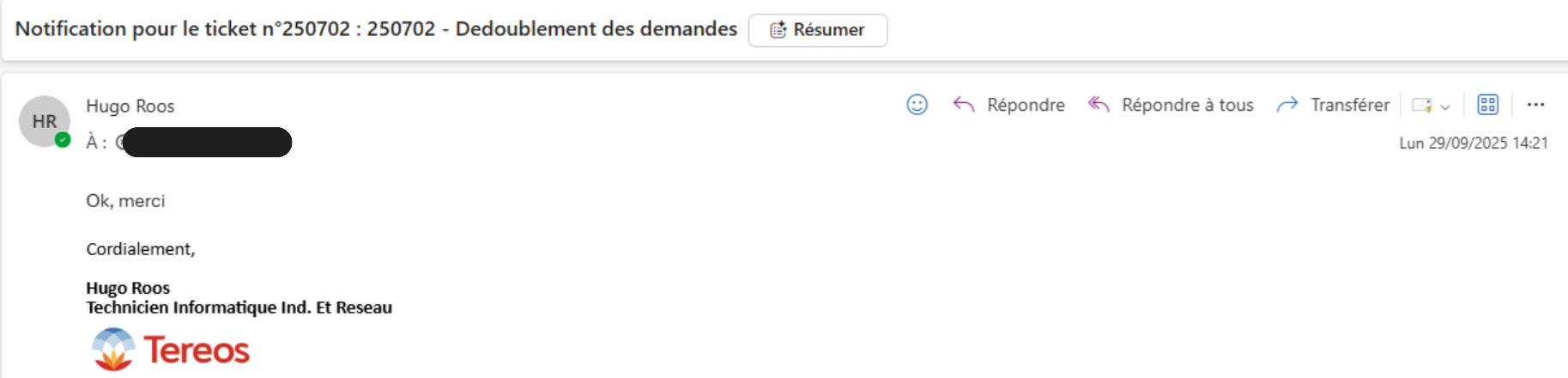Open the more actions ellipsis menu
This screenshot has height=378, width=1568.
pos(1535,105)
